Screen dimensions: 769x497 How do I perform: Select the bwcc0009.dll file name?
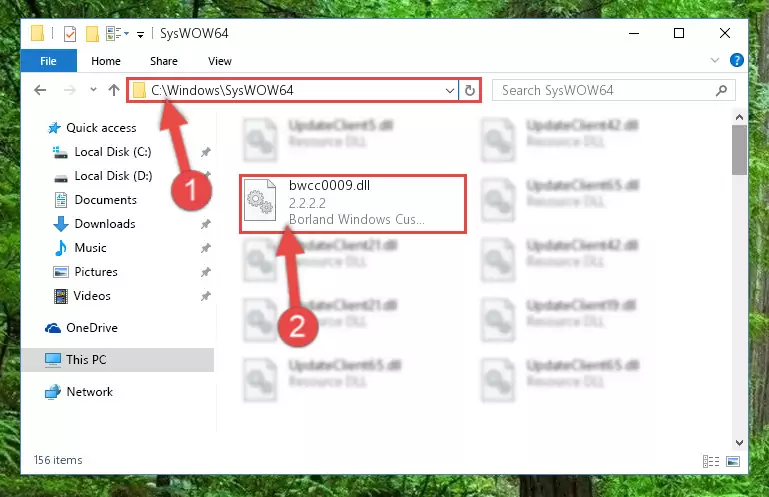pyautogui.click(x=329, y=185)
